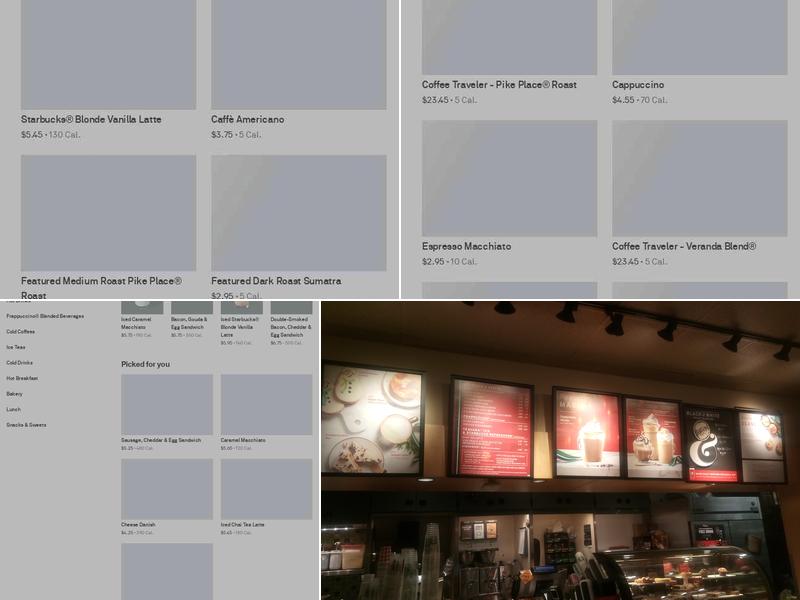
Task: Open Coffee Traveler - Veranda Blend image
Action: click(699, 178)
